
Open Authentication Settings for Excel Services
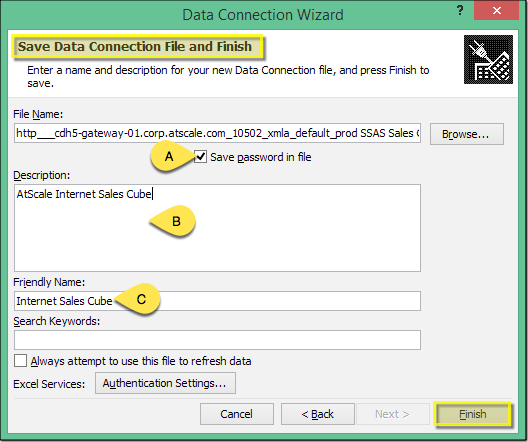pyautogui.click(x=165, y=383)
